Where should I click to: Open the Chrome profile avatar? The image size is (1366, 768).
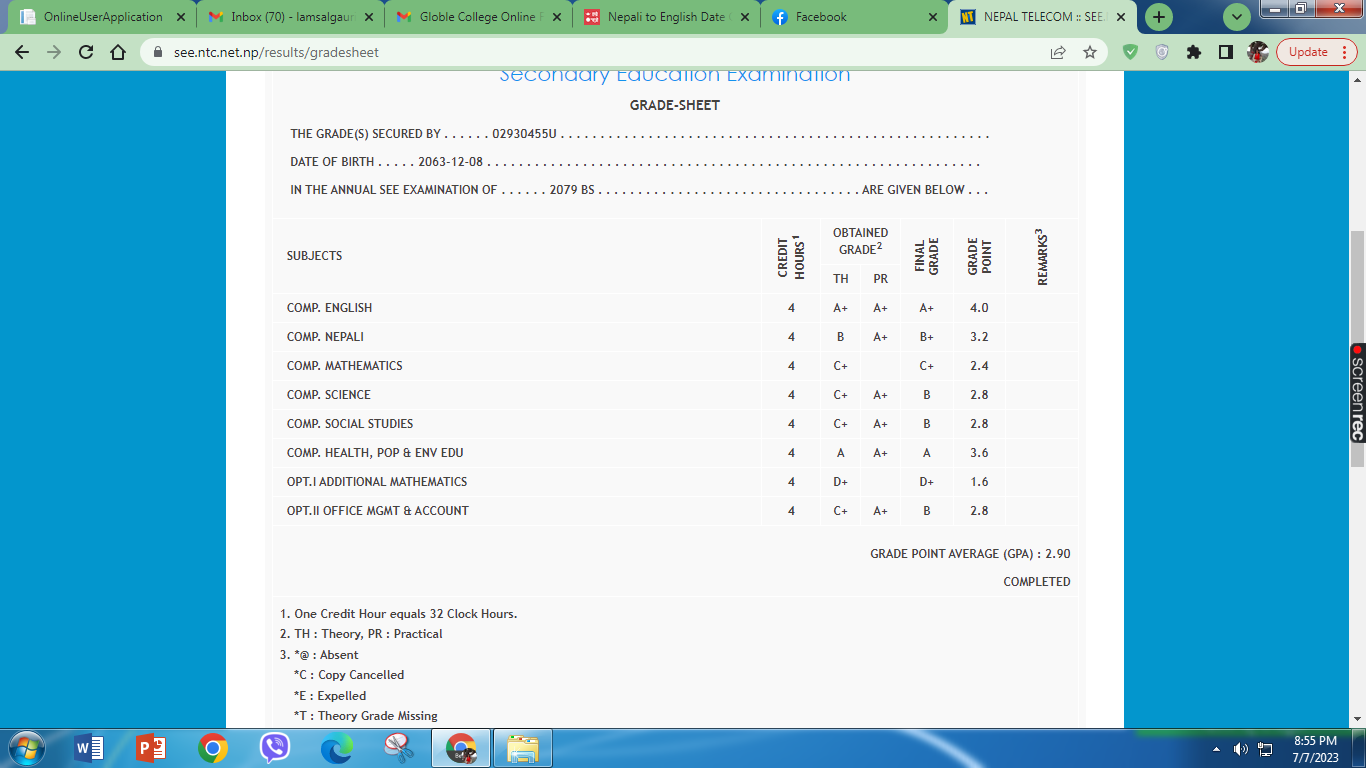pos(1258,53)
